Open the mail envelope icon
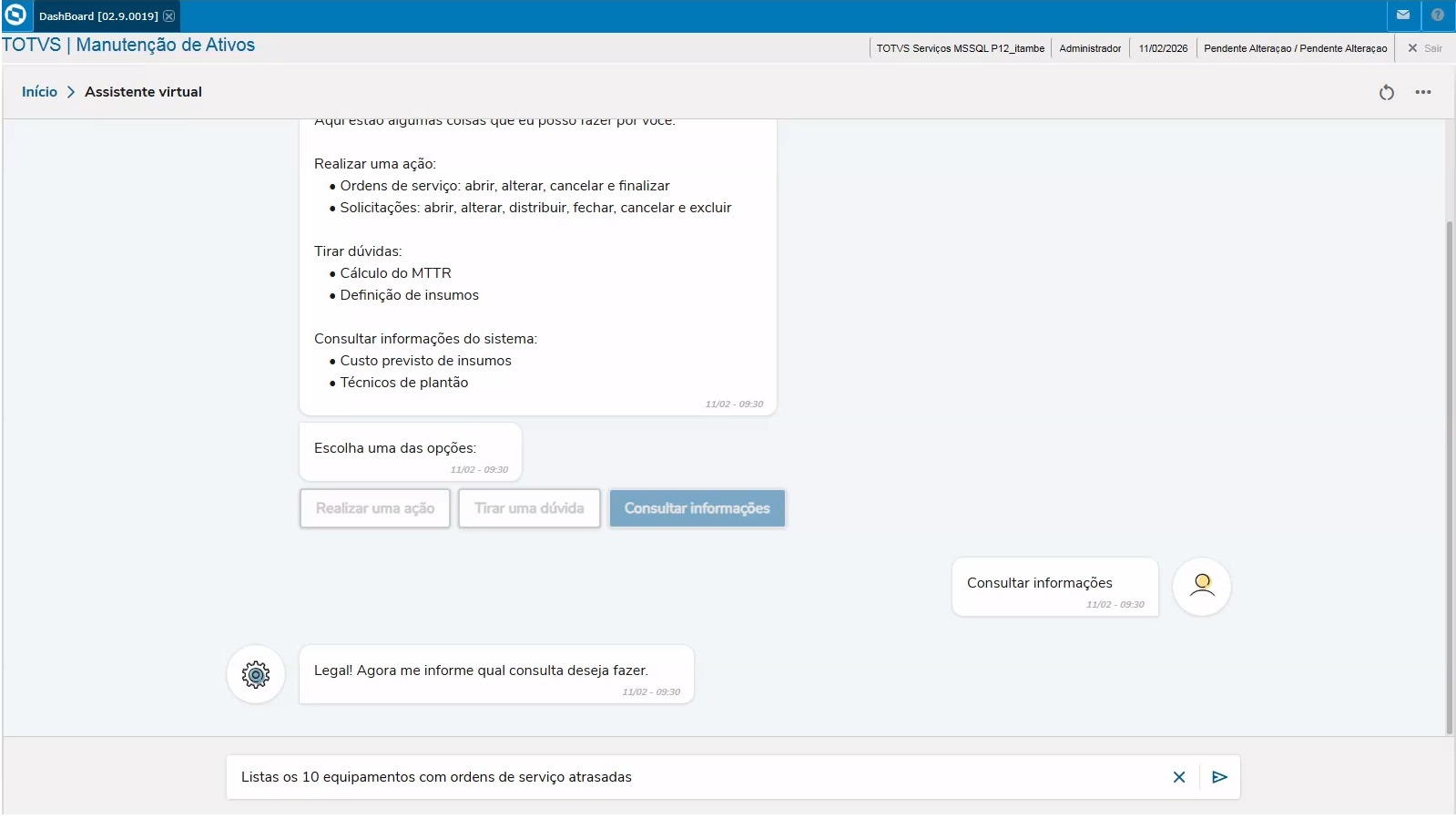Screen dimensions: 1456x819 click(1403, 15)
